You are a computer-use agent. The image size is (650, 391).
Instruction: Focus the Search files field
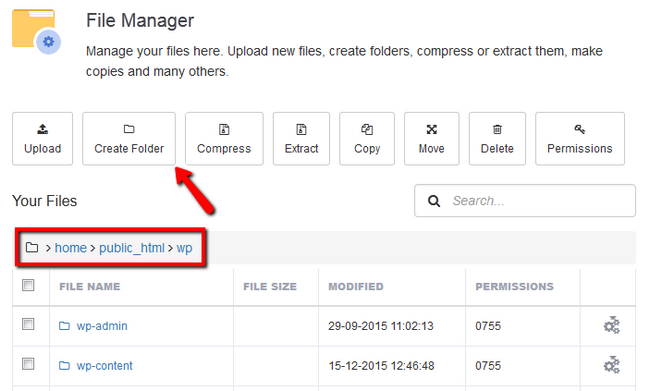pos(525,201)
